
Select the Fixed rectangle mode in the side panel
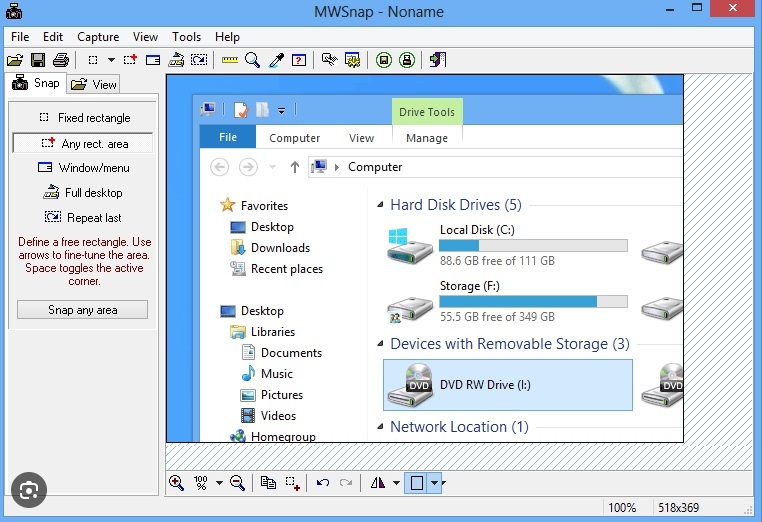(84, 118)
